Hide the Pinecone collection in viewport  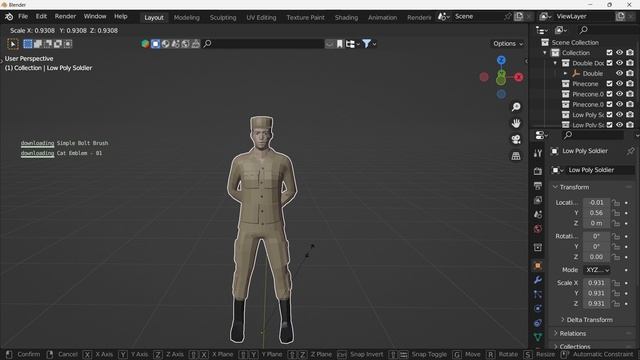click(620, 84)
